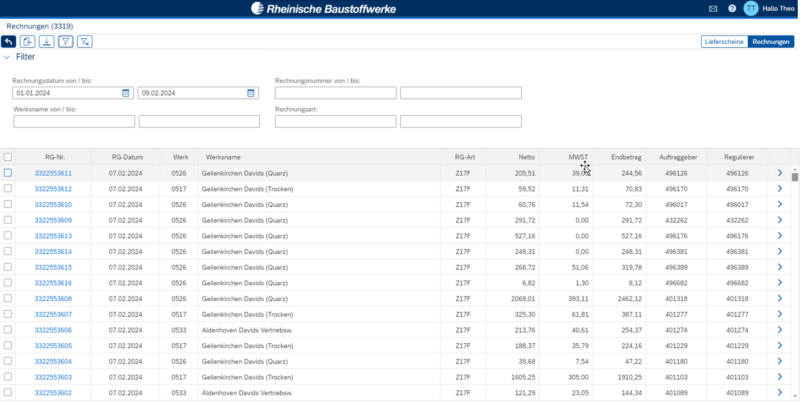Open calendar picker for start date 01.01.2024
800x405 pixels.
[x=126, y=93]
